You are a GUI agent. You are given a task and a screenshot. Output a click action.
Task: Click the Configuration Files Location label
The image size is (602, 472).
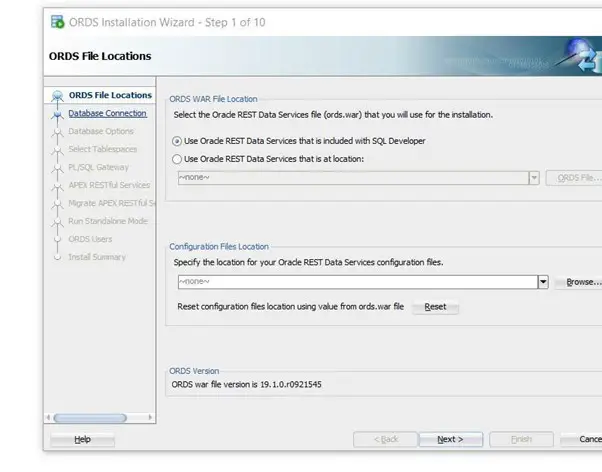pyautogui.click(x=219, y=247)
